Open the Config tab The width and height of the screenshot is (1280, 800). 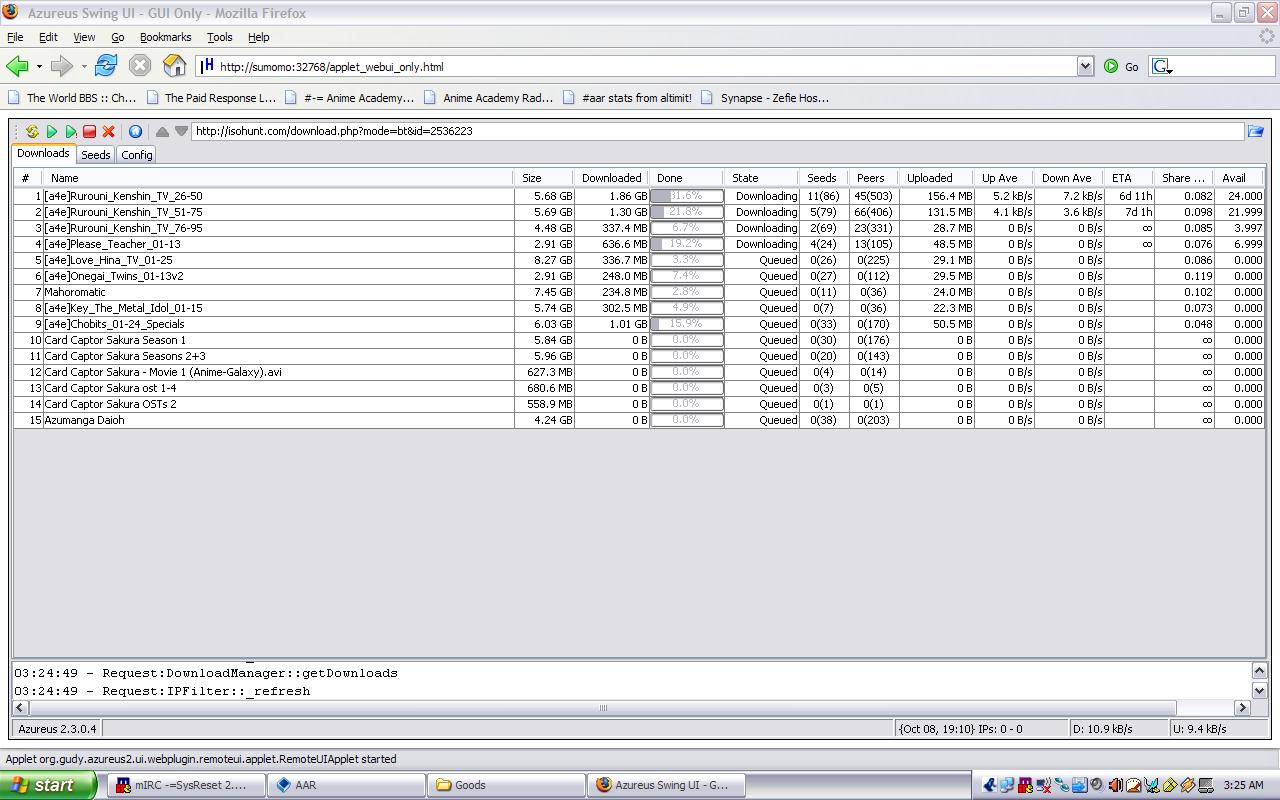tap(137, 155)
